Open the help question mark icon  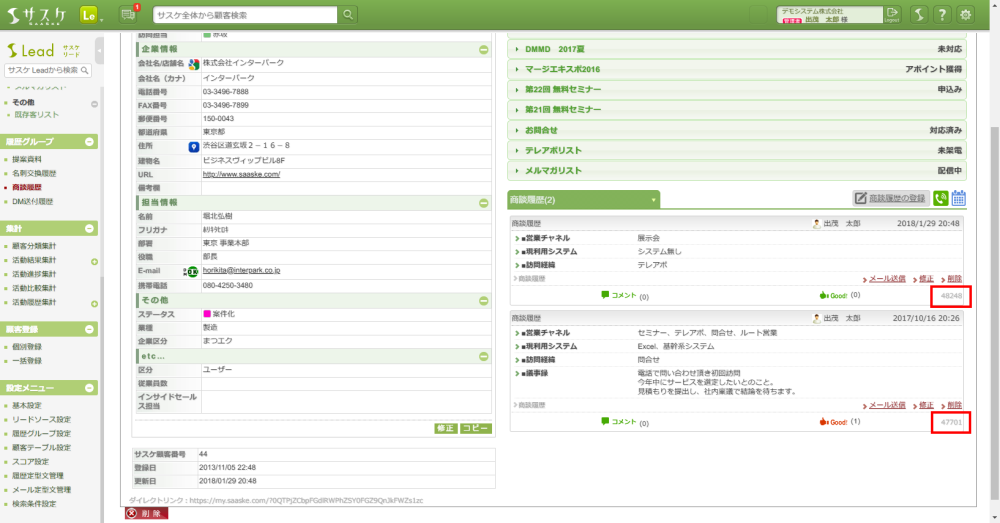pos(941,14)
